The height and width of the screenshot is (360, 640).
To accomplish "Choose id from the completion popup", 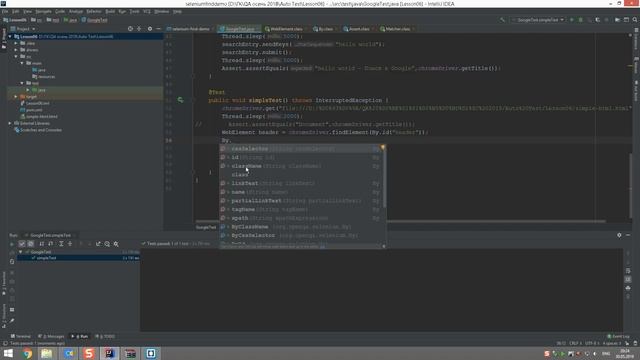I will coord(300,157).
